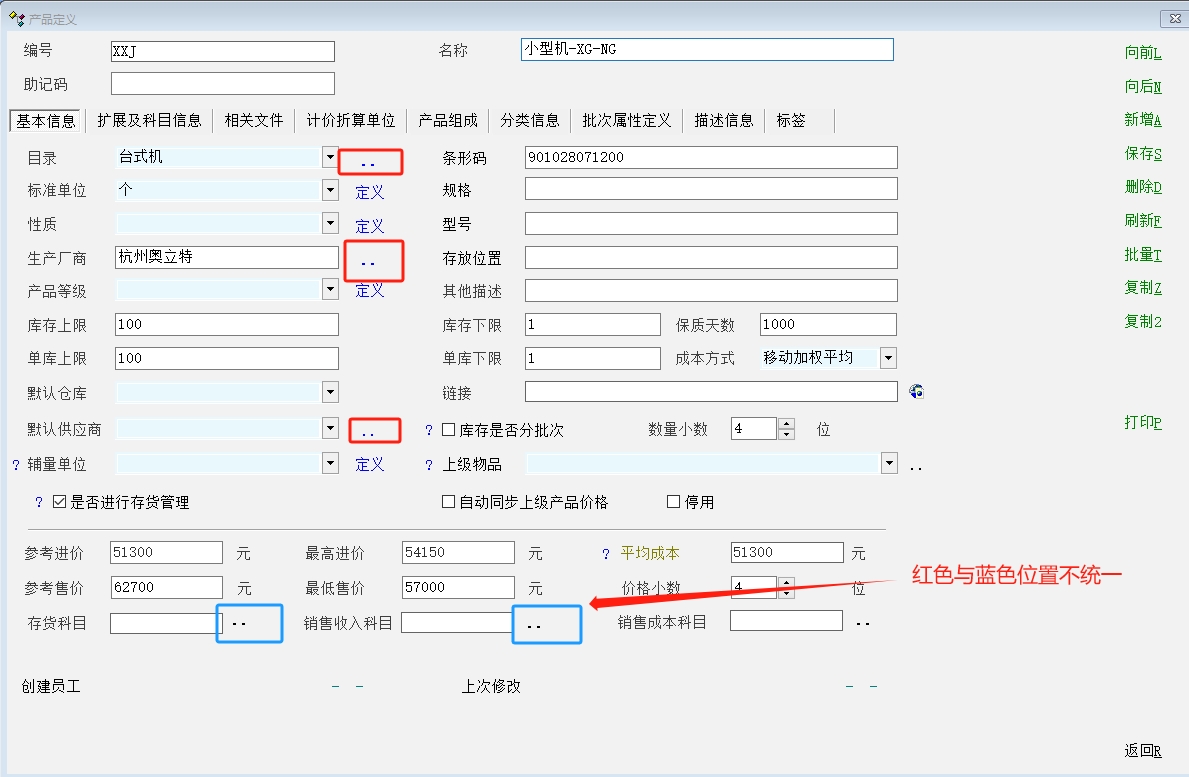Click the browse dots after 上级物品 dropdown
This screenshot has width=1189, height=777.
(915, 466)
